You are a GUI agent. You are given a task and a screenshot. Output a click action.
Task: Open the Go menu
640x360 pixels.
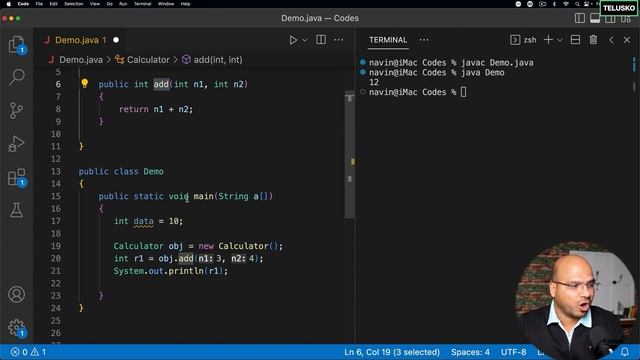(x=109, y=4)
